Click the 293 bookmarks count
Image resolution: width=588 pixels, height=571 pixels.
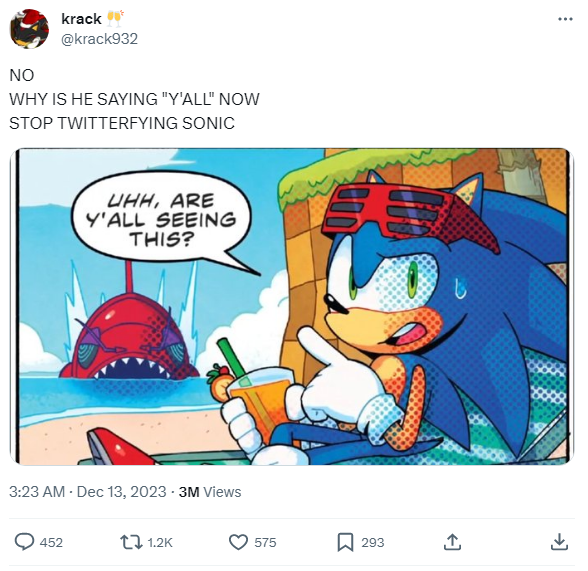click(x=373, y=543)
